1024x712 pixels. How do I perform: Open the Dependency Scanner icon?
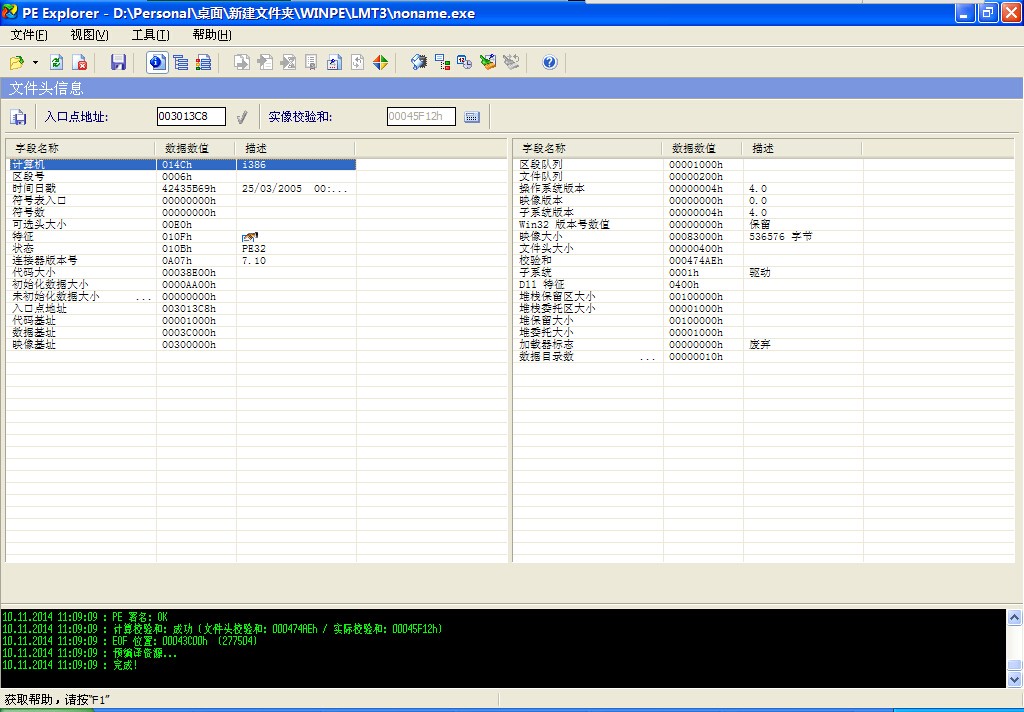(442, 63)
